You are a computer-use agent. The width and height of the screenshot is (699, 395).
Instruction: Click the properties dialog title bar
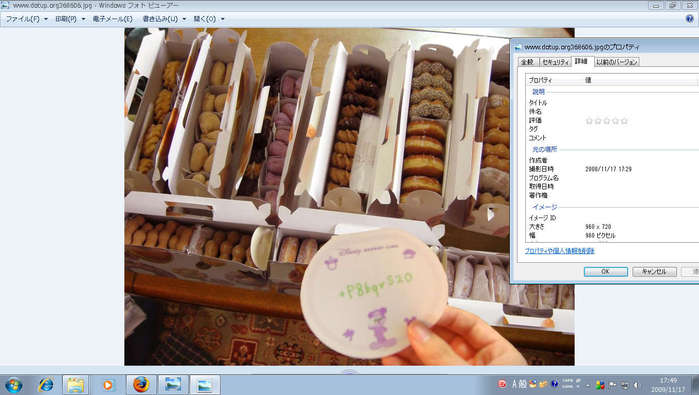[605, 47]
